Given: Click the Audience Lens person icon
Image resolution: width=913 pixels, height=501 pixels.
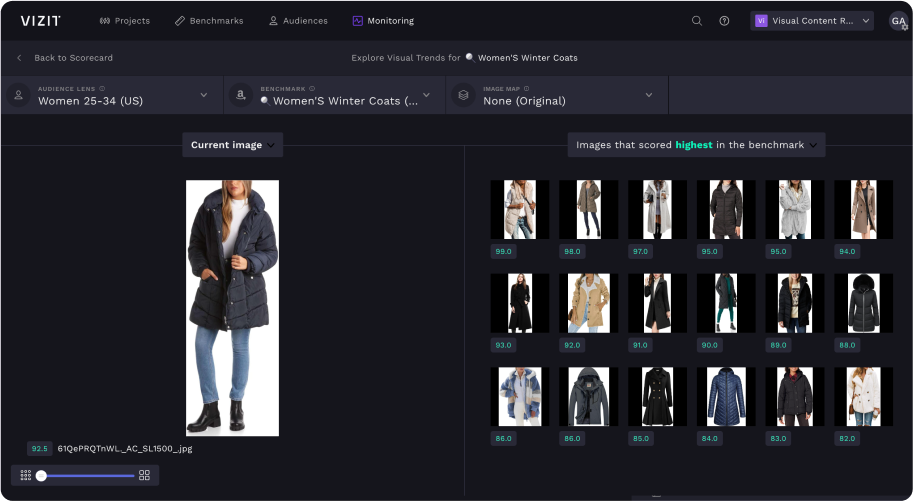Looking at the screenshot, I should pos(18,95).
